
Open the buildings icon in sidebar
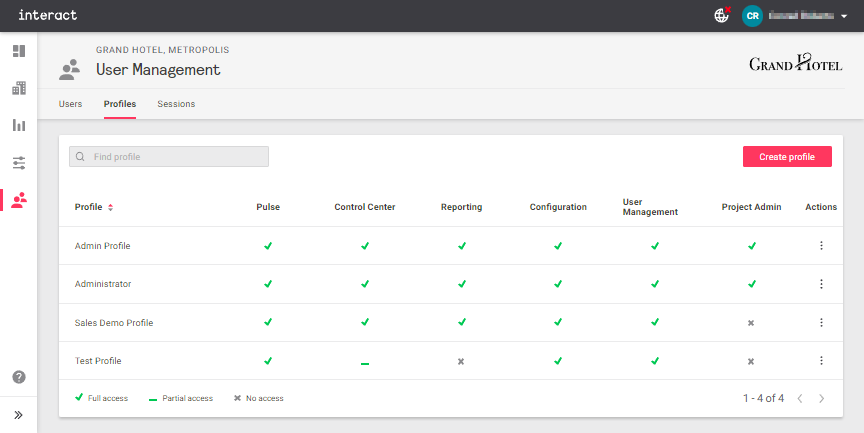click(x=18, y=88)
